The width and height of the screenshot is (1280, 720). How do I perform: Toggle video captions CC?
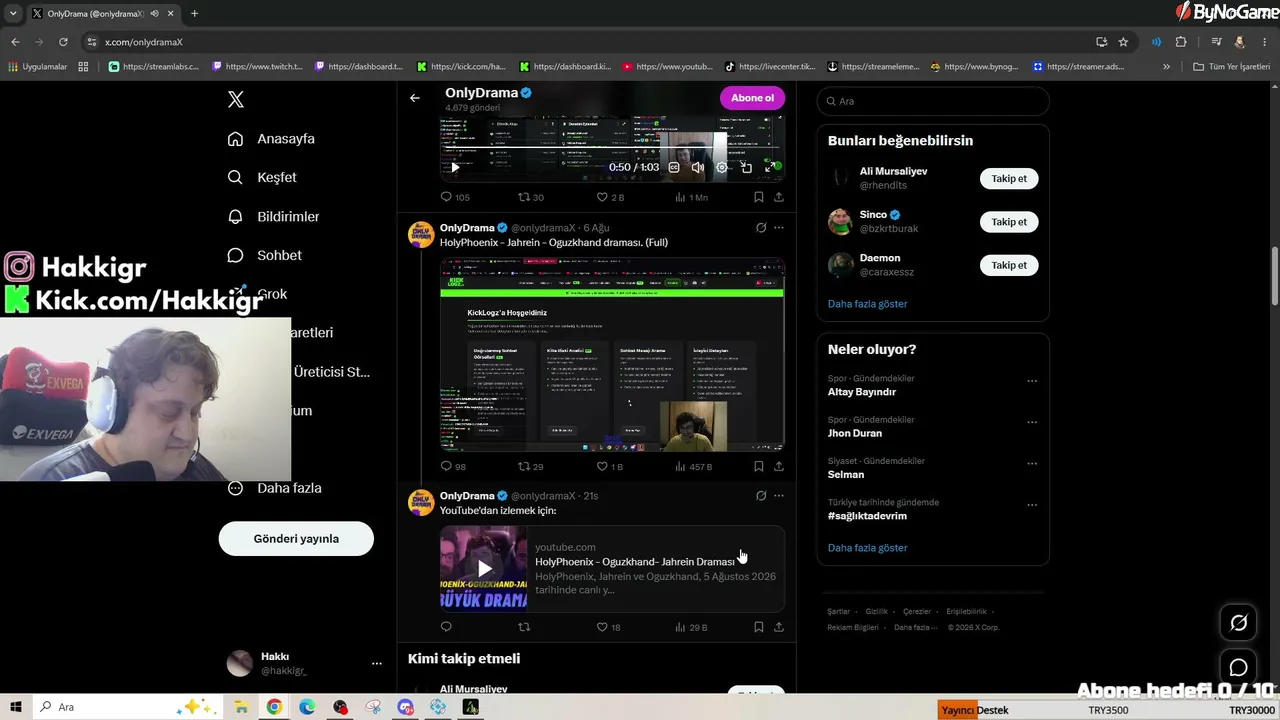(674, 167)
